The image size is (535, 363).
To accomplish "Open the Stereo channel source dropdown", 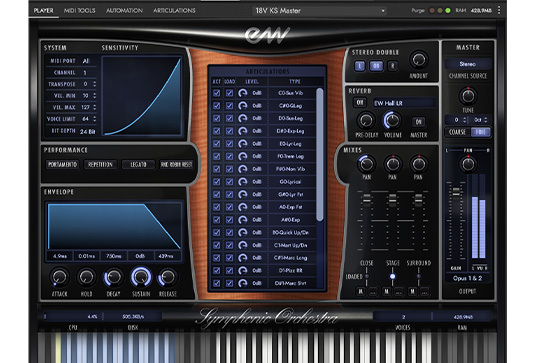I will click(x=468, y=64).
